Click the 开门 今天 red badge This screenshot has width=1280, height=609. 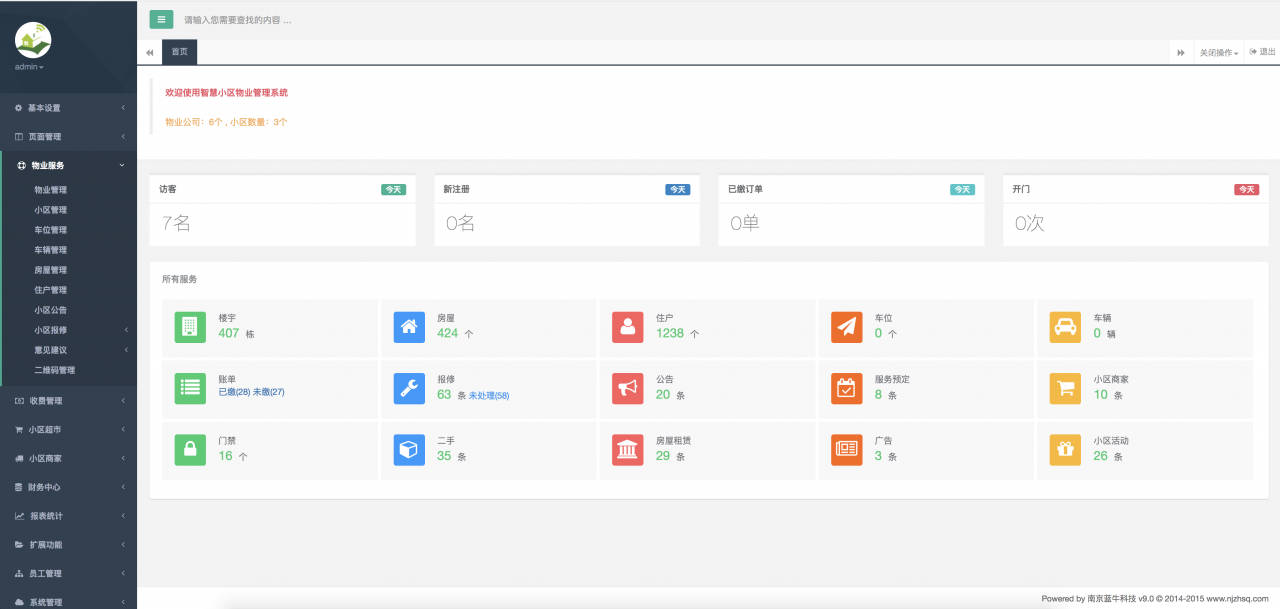(x=1246, y=189)
